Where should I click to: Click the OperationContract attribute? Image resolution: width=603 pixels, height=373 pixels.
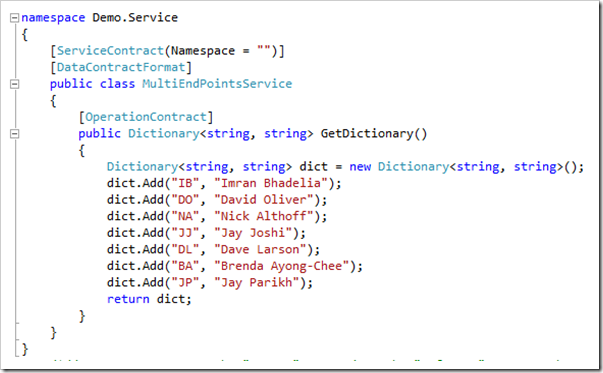(x=146, y=117)
